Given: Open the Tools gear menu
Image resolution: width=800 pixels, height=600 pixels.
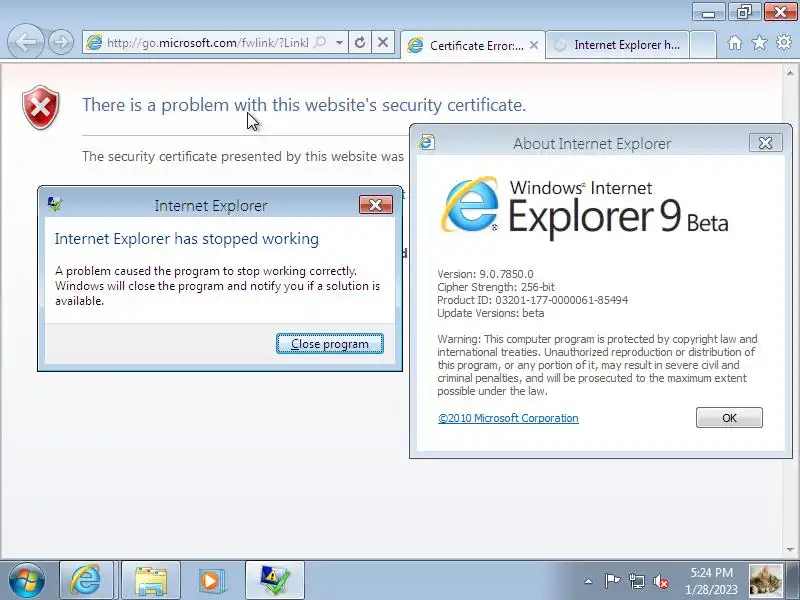Looking at the screenshot, I should 784,42.
